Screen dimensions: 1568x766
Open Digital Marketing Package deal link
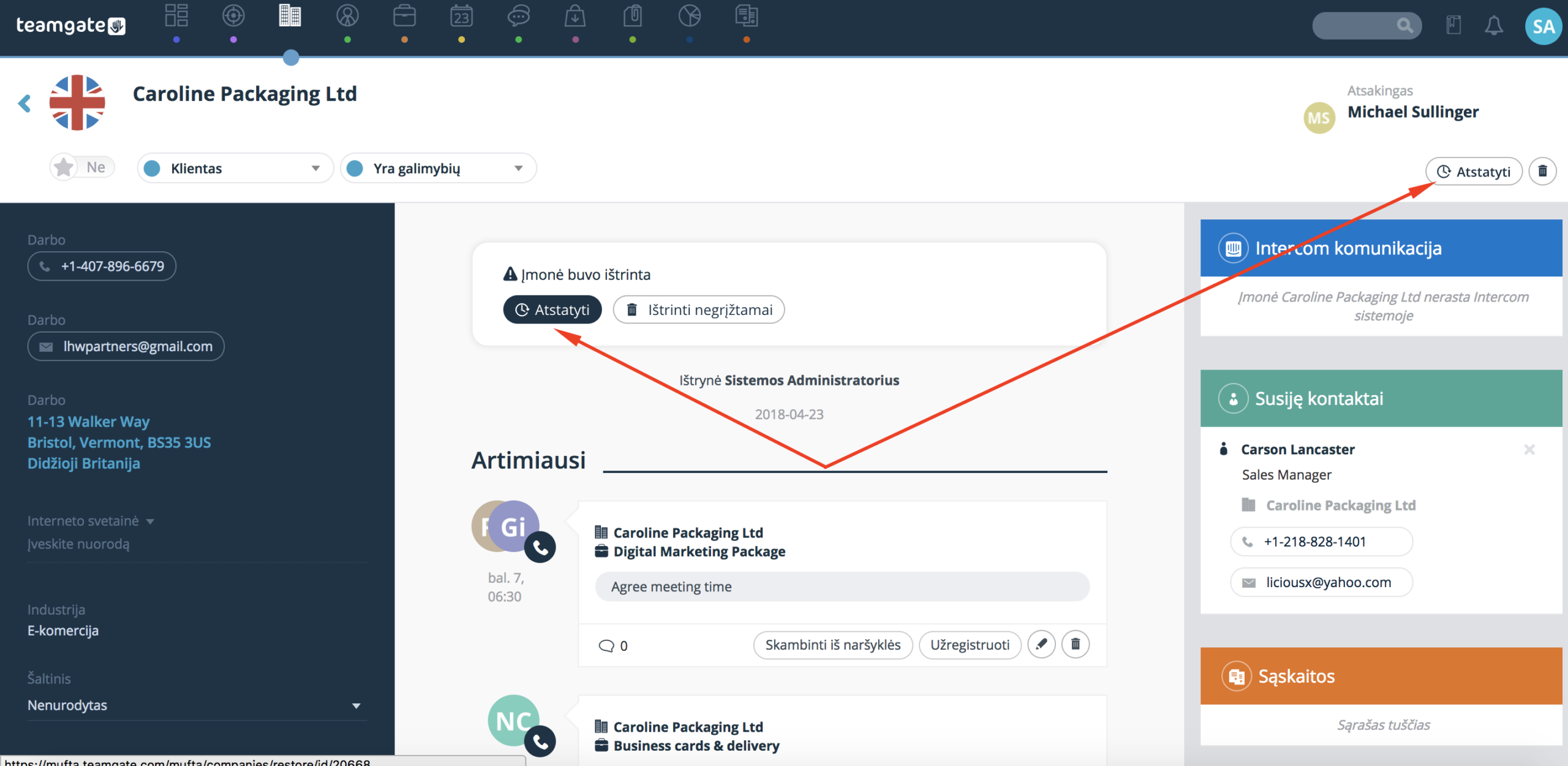(699, 552)
